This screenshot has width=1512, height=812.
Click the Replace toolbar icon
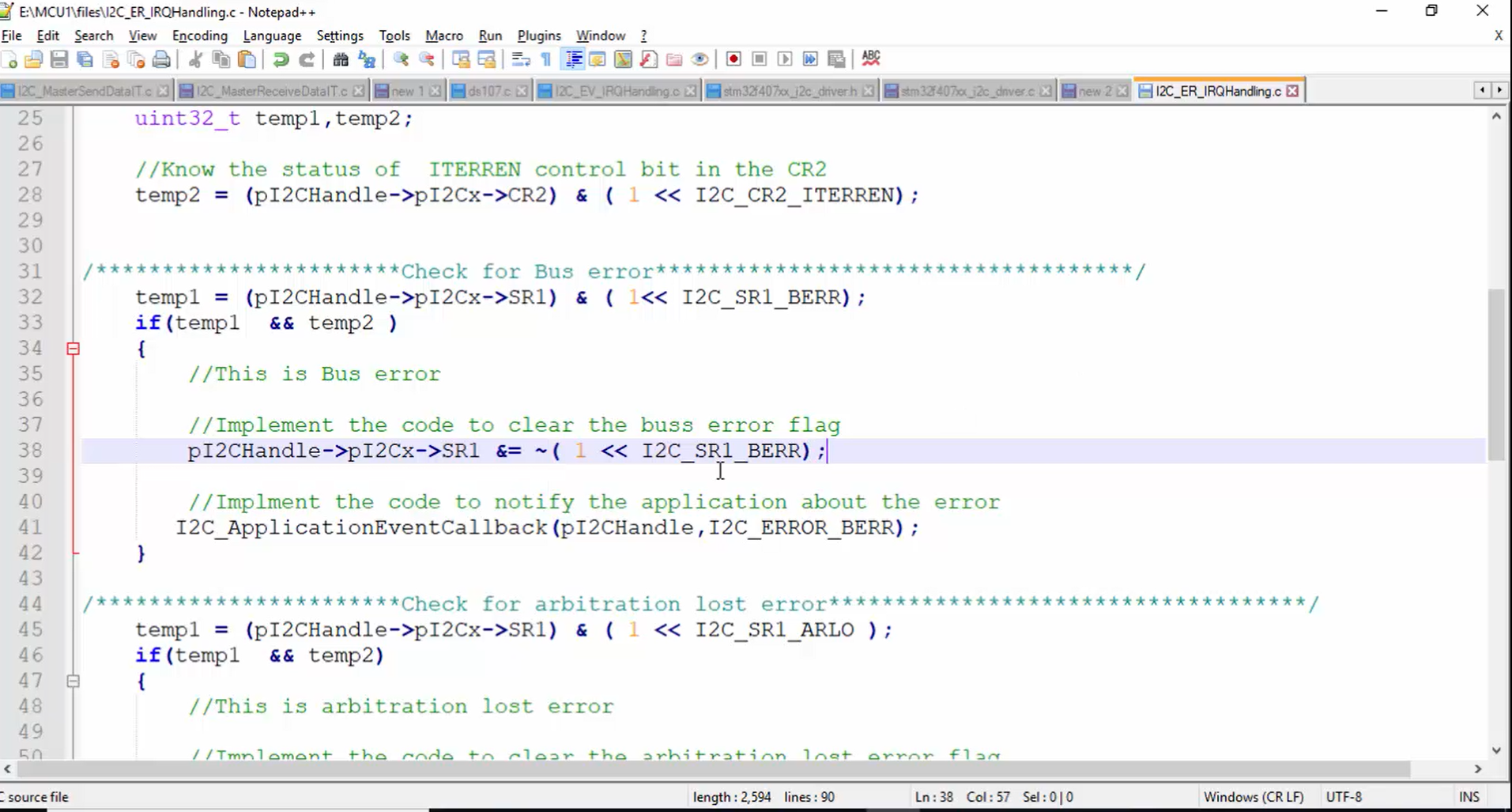(367, 59)
